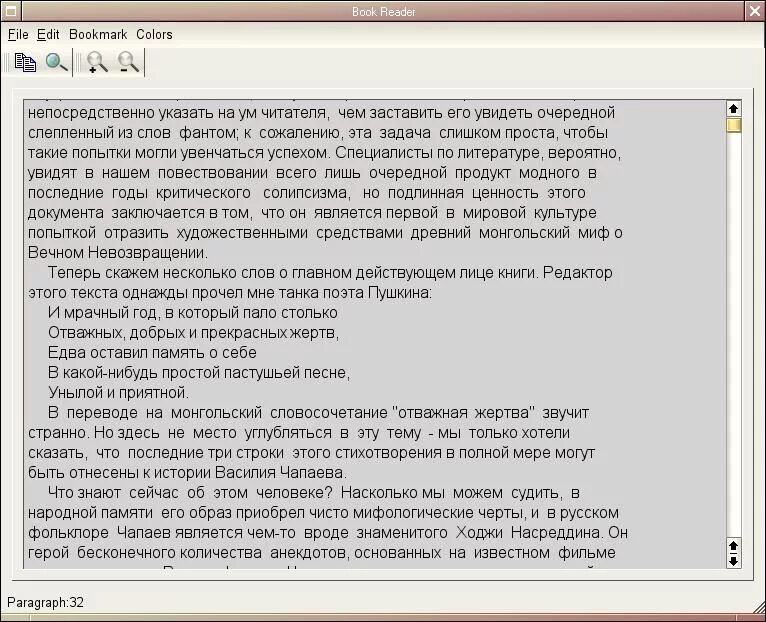Open the Edit menu
The image size is (766, 622).
[48, 35]
